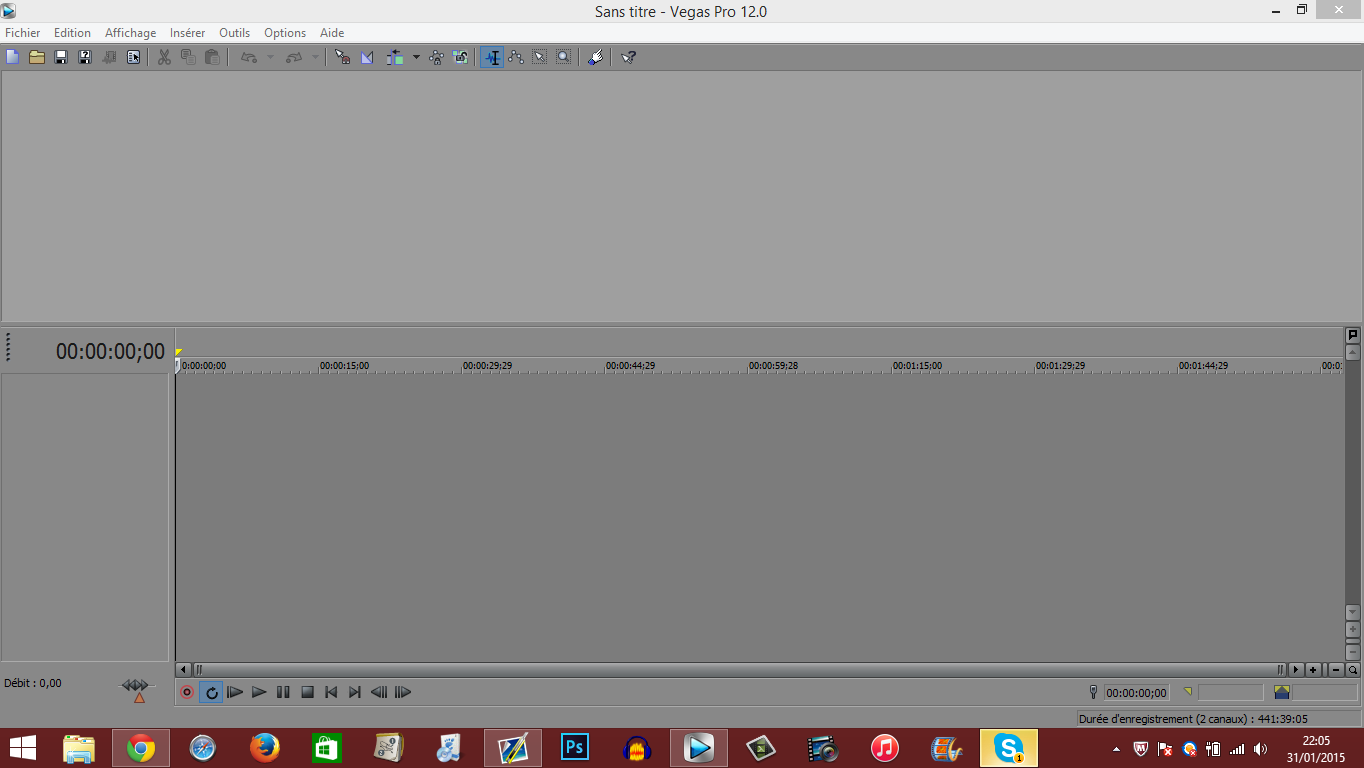The width and height of the screenshot is (1364, 768).
Task: Click the timeline vertical zoom-in plus button
Action: pos(1353,629)
